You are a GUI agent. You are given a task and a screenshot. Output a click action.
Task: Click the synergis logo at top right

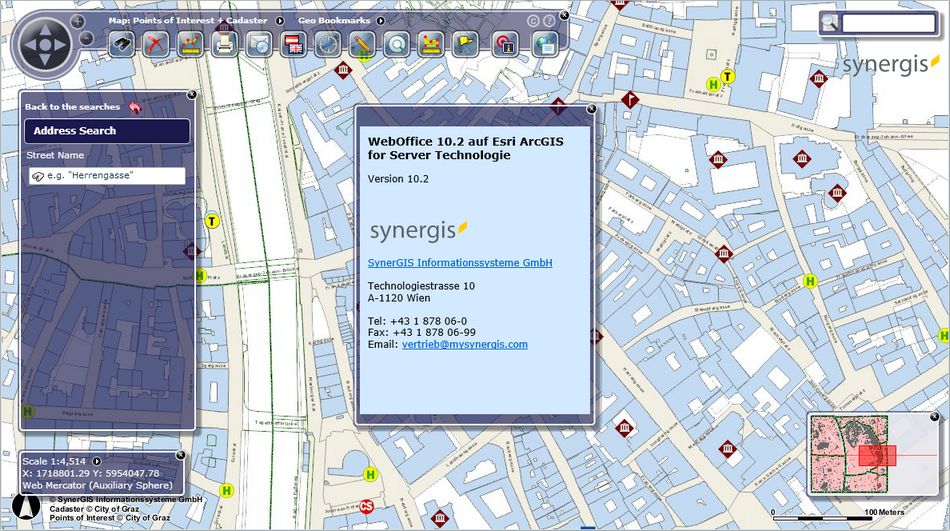click(x=891, y=65)
